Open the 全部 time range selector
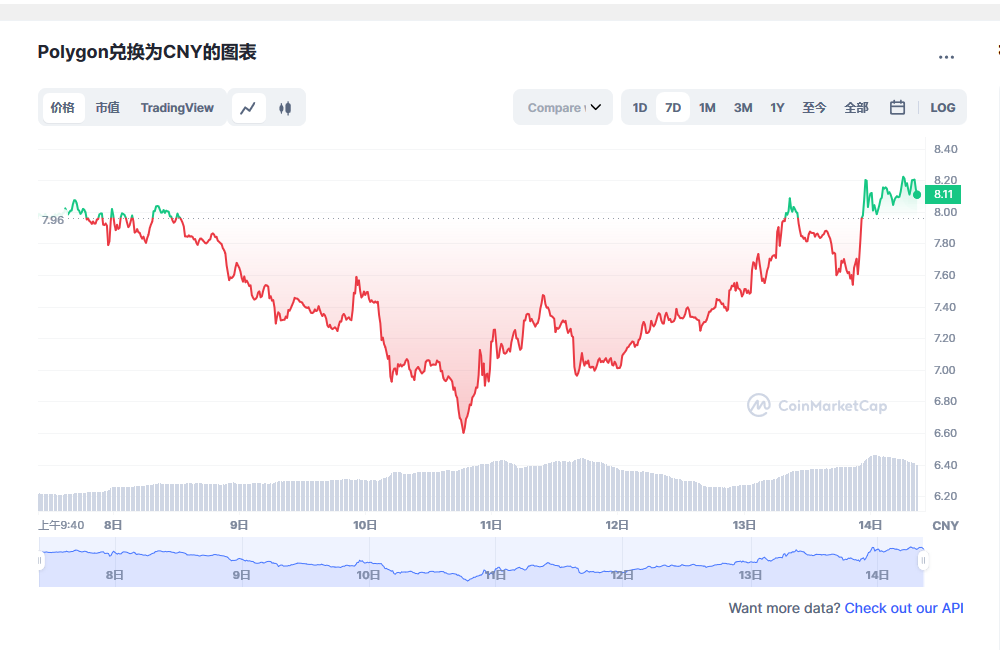 [856, 107]
